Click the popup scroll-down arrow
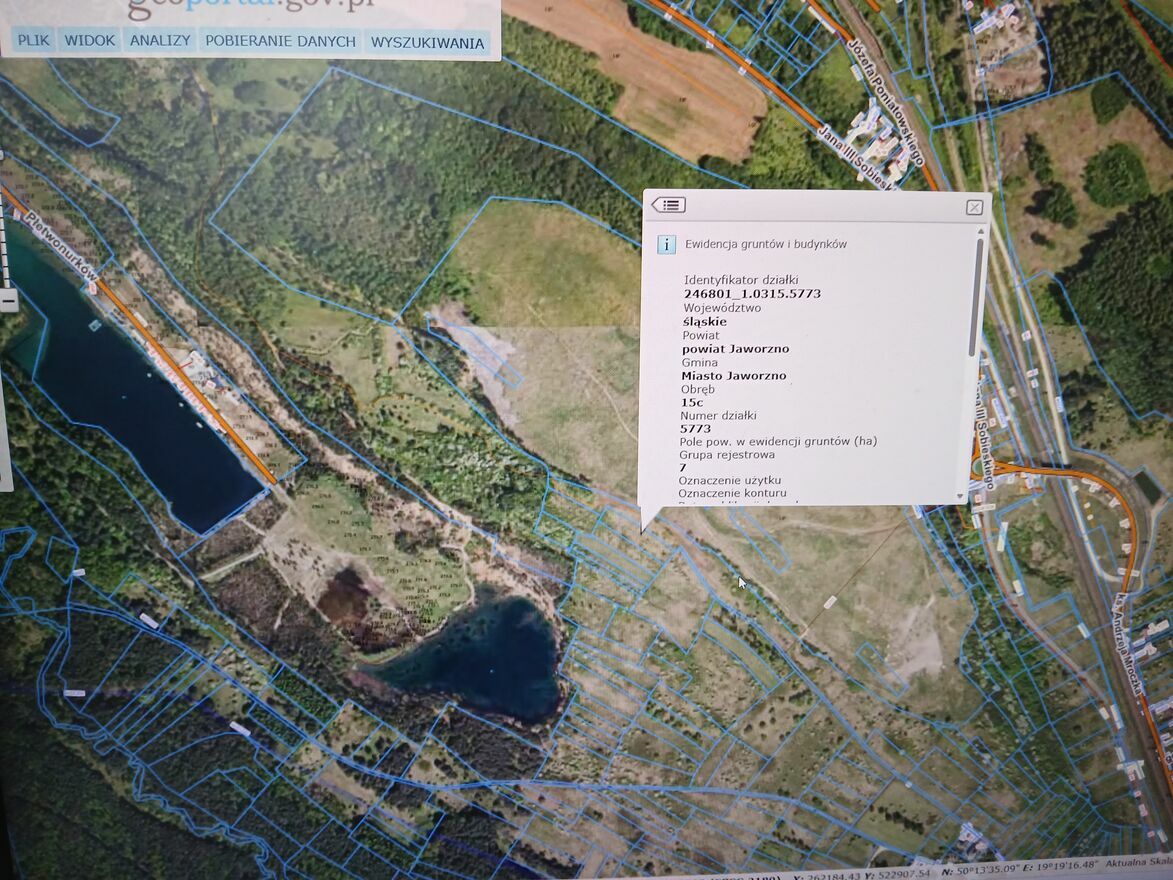 tap(961, 496)
